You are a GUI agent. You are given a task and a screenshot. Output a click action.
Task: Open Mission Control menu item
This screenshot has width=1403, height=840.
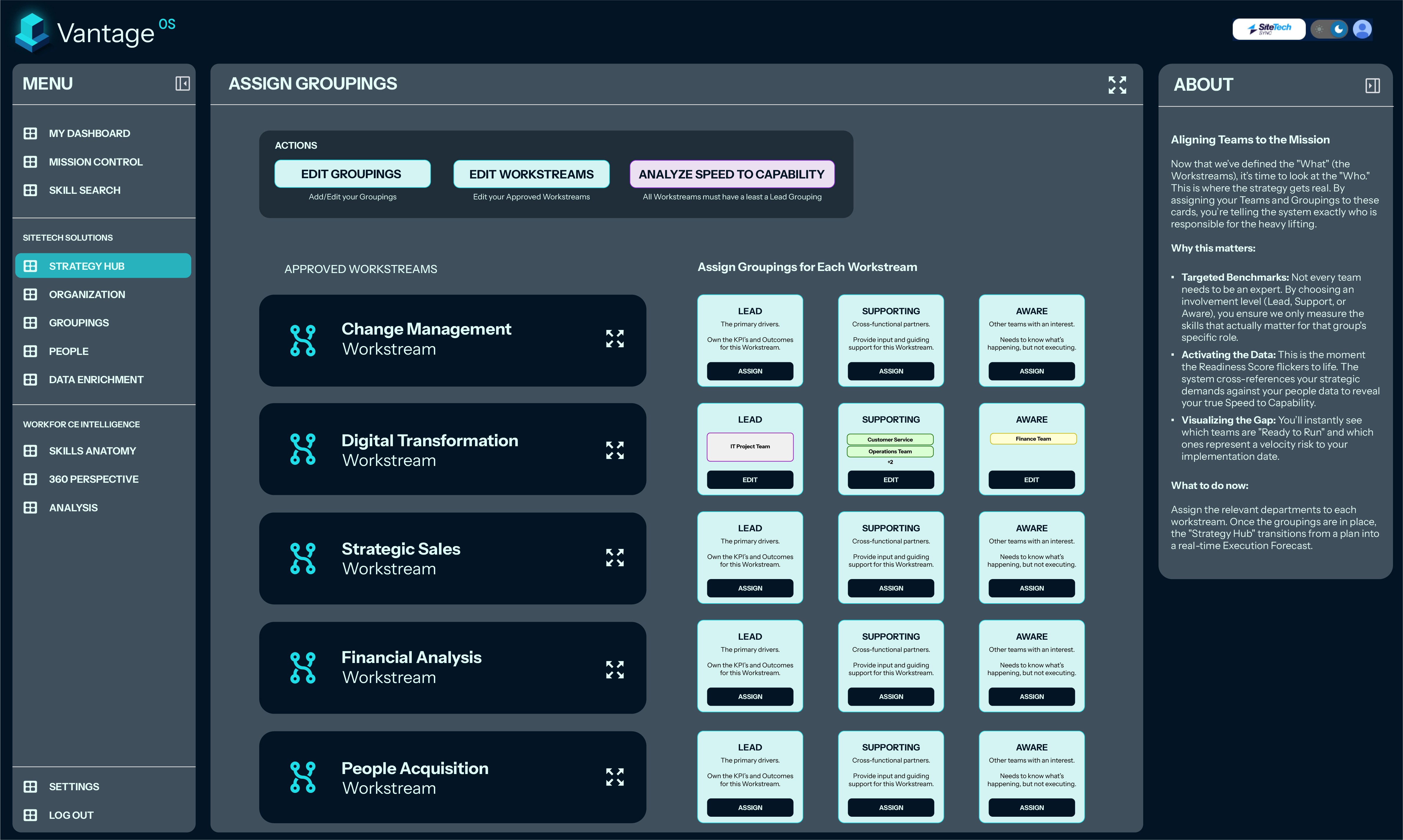(96, 162)
